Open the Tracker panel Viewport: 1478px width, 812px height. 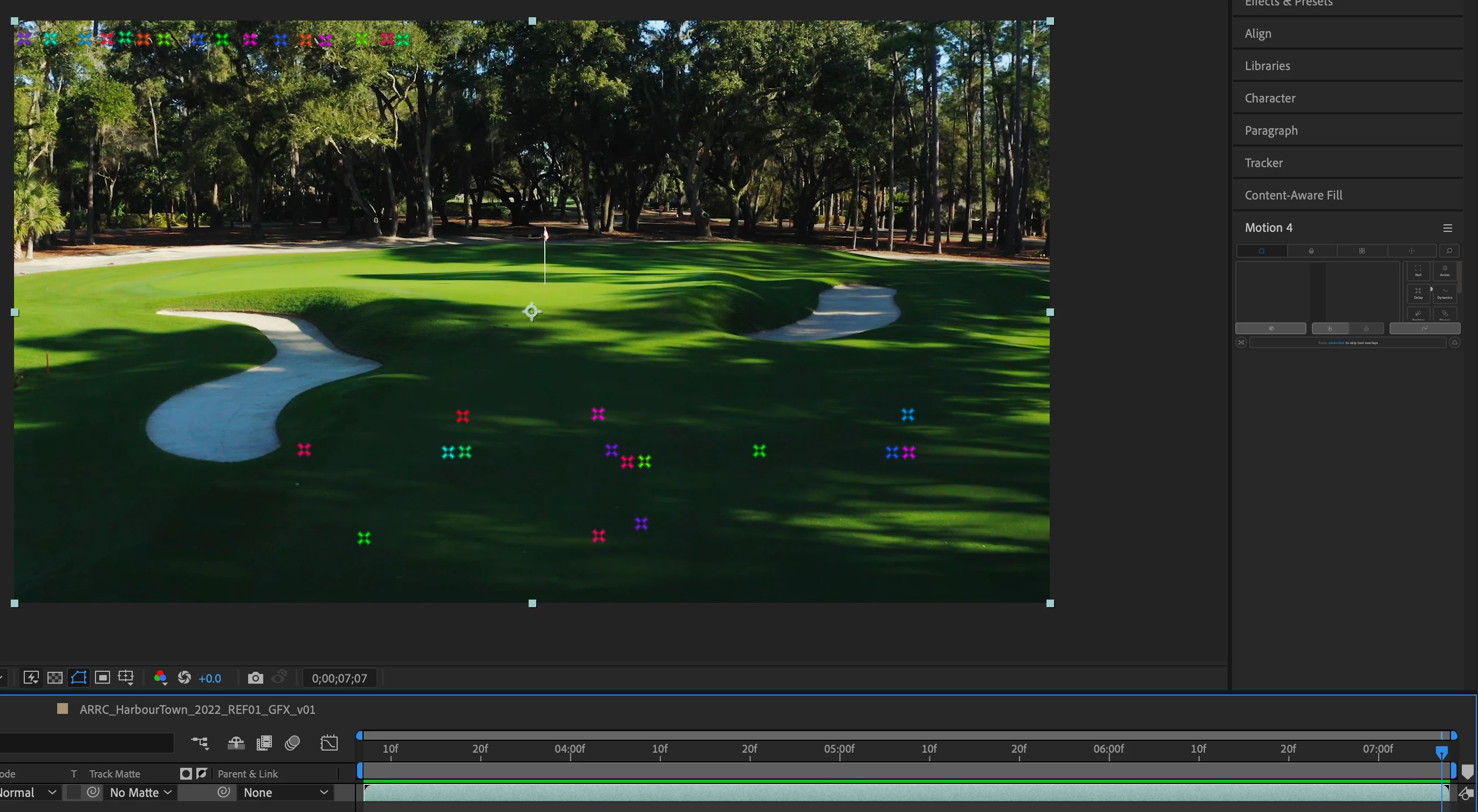pyautogui.click(x=1263, y=163)
